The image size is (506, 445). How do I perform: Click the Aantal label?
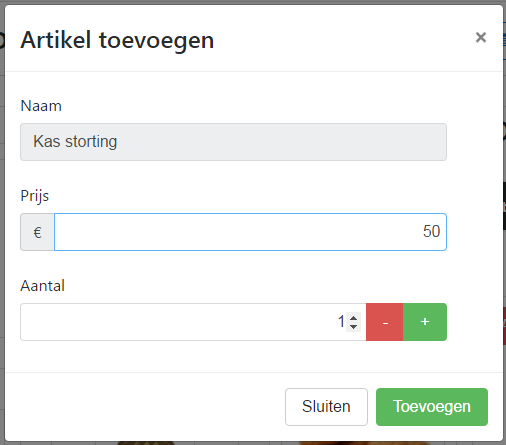click(42, 286)
